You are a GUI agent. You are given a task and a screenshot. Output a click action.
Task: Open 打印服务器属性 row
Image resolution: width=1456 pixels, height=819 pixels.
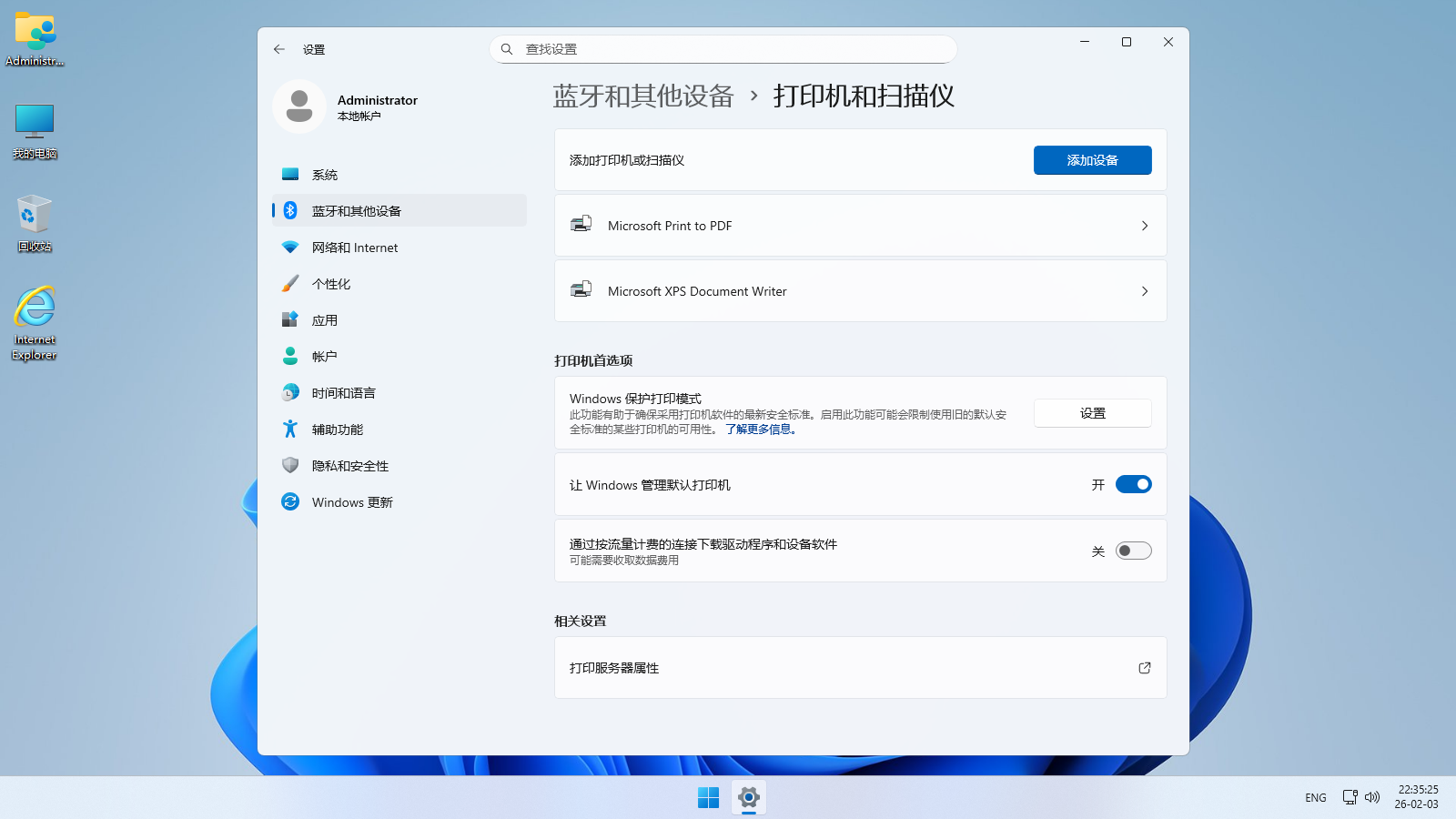861,668
